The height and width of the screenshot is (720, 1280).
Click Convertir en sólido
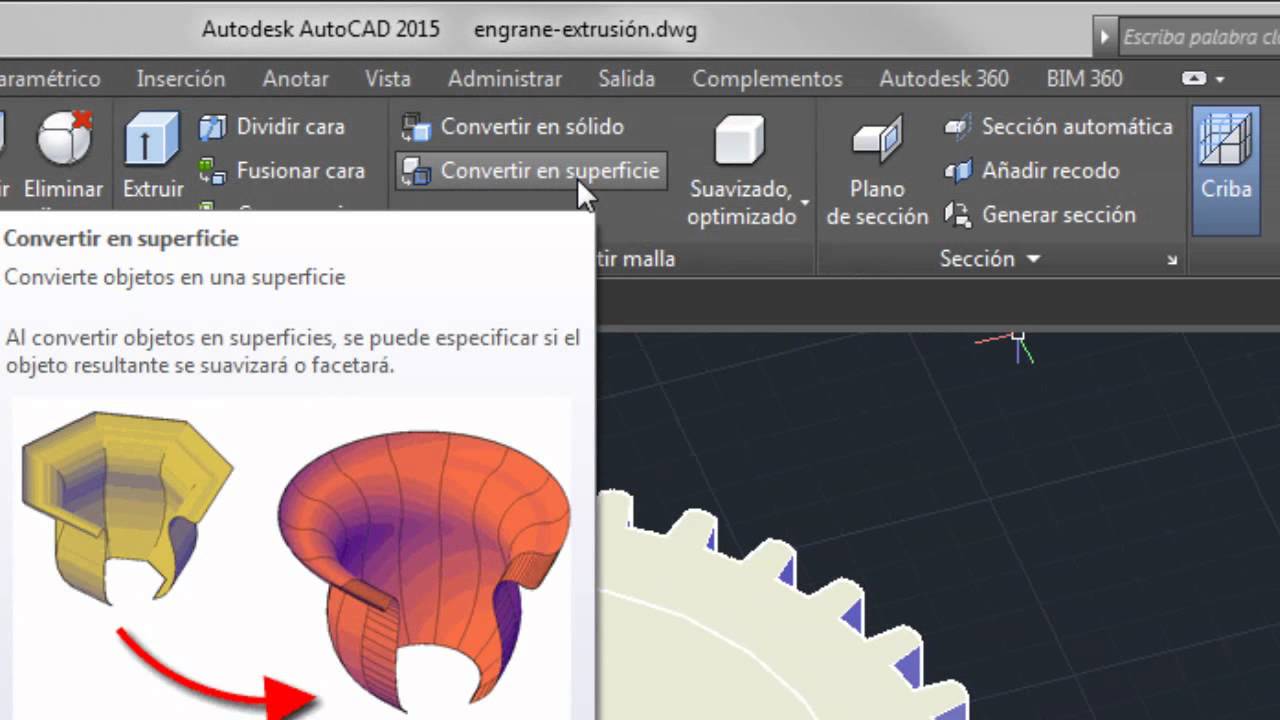512,127
